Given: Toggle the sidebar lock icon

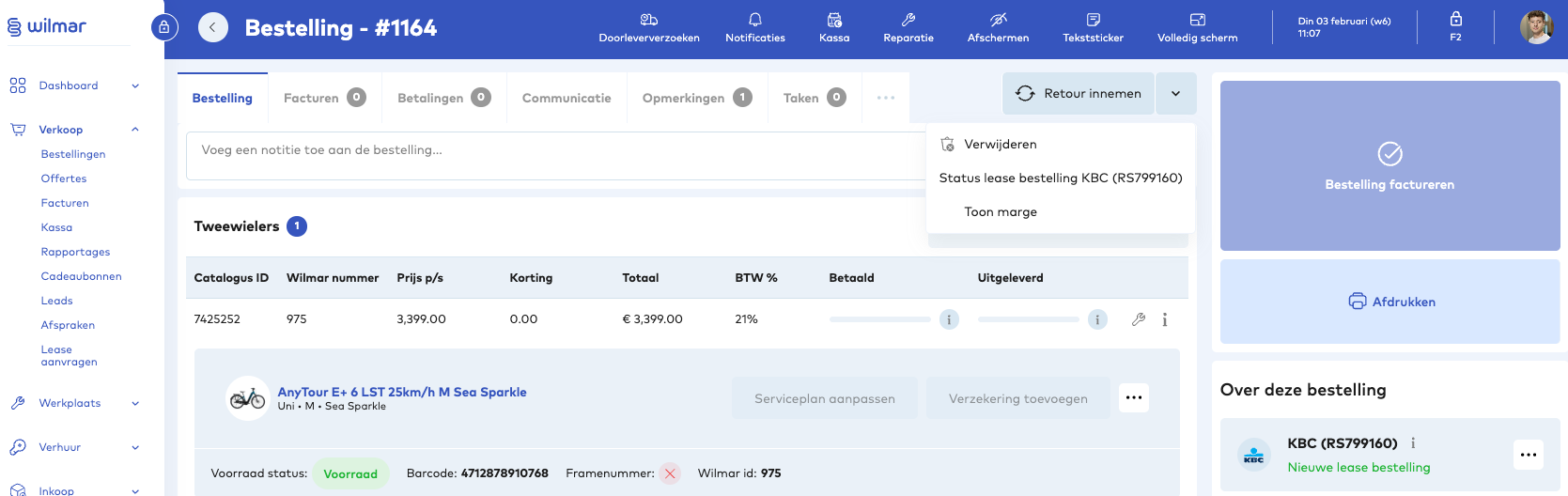Looking at the screenshot, I should [164, 27].
